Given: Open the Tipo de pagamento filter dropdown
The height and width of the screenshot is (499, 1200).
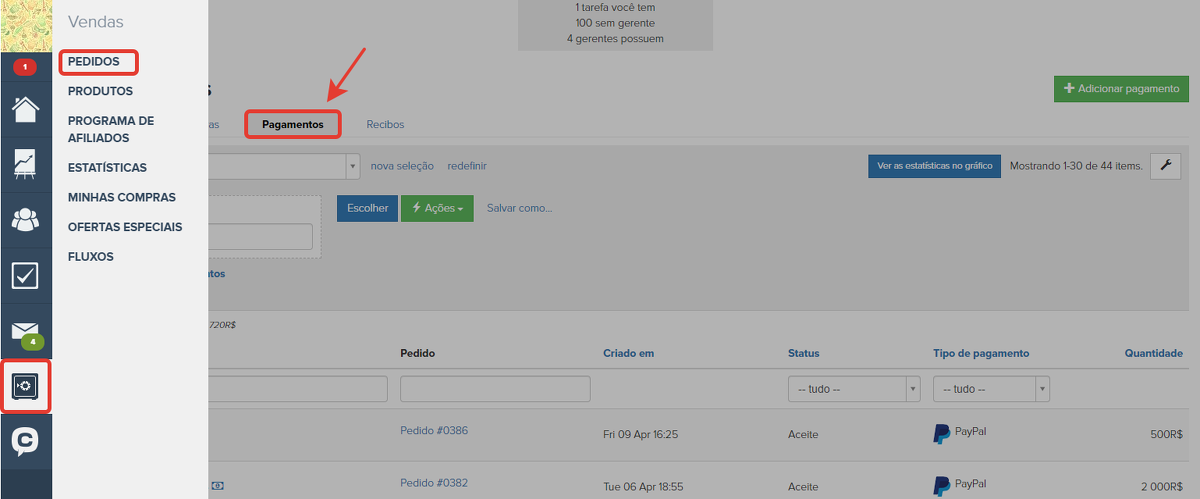Looking at the screenshot, I should [990, 389].
